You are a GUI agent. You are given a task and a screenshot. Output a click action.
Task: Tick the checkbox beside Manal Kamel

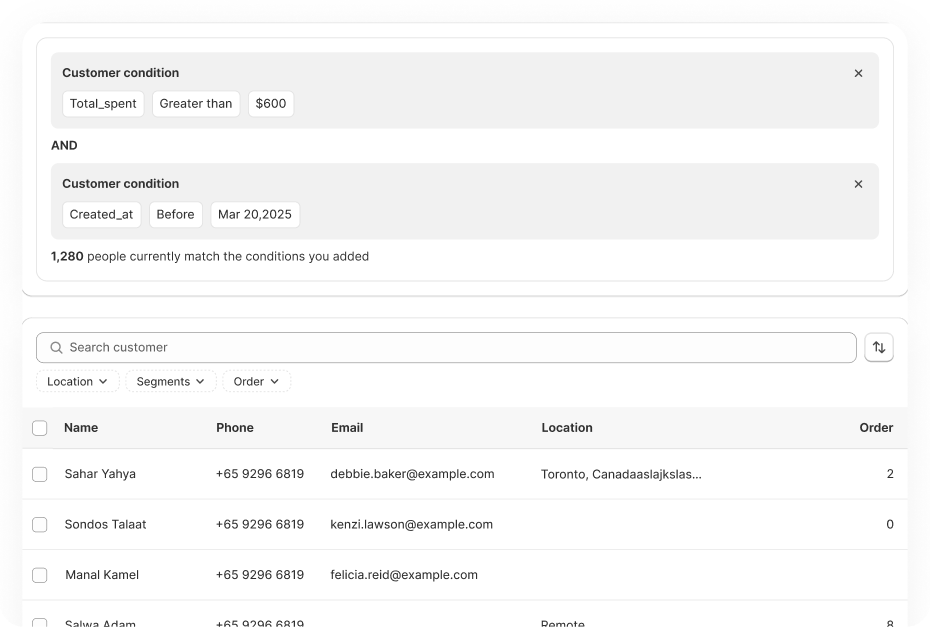pos(40,575)
